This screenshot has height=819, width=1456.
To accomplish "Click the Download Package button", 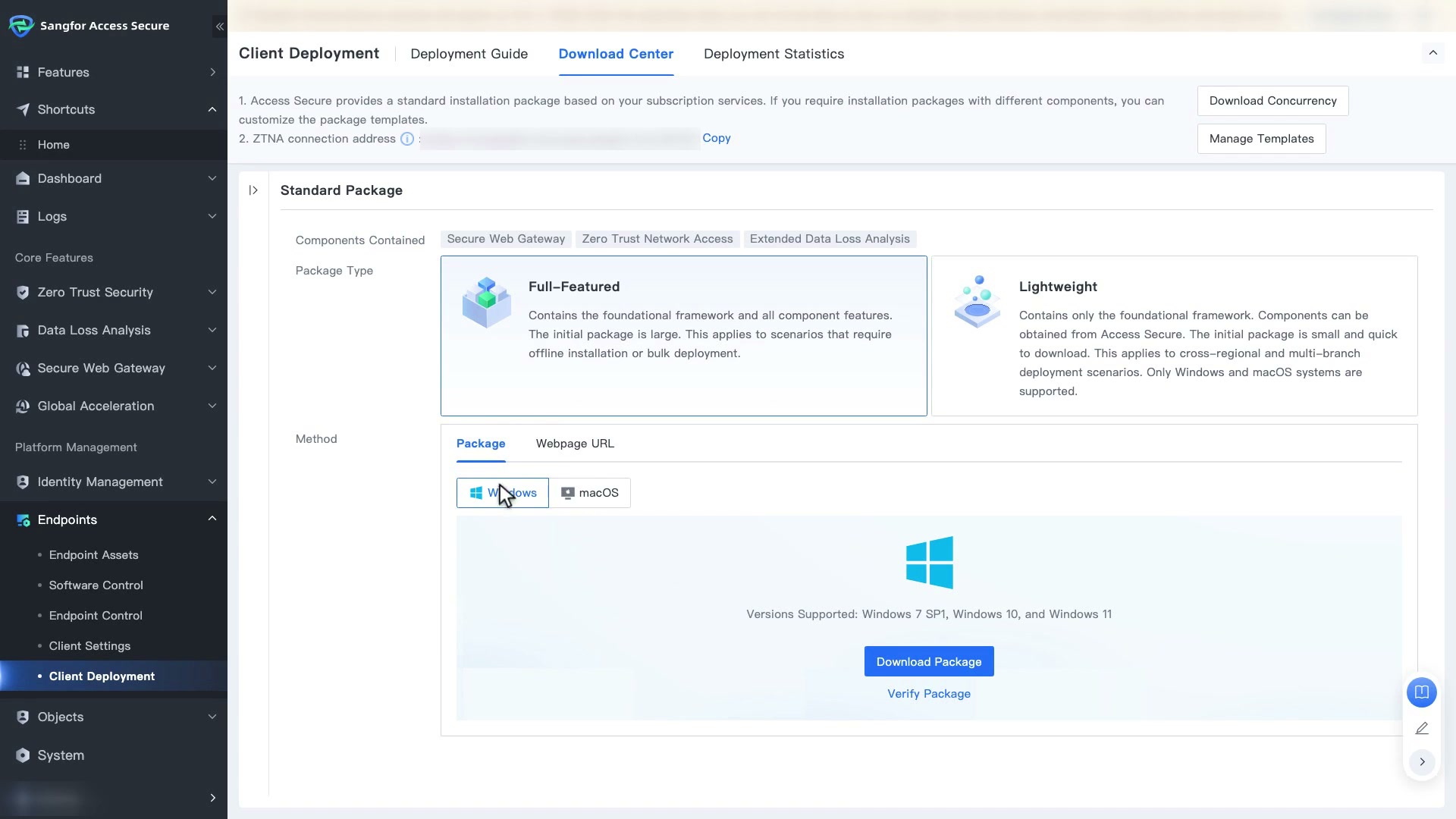I will [929, 662].
